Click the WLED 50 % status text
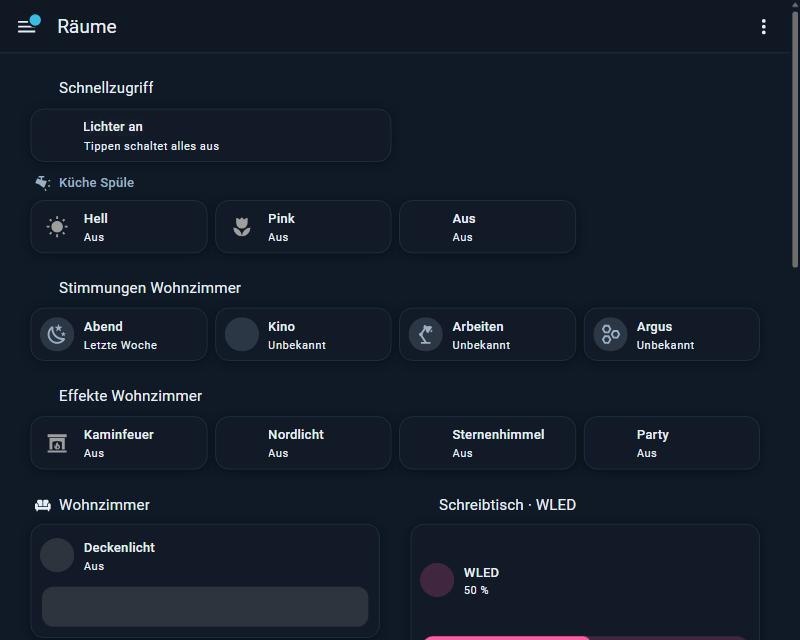The image size is (800, 640). click(x=476, y=590)
